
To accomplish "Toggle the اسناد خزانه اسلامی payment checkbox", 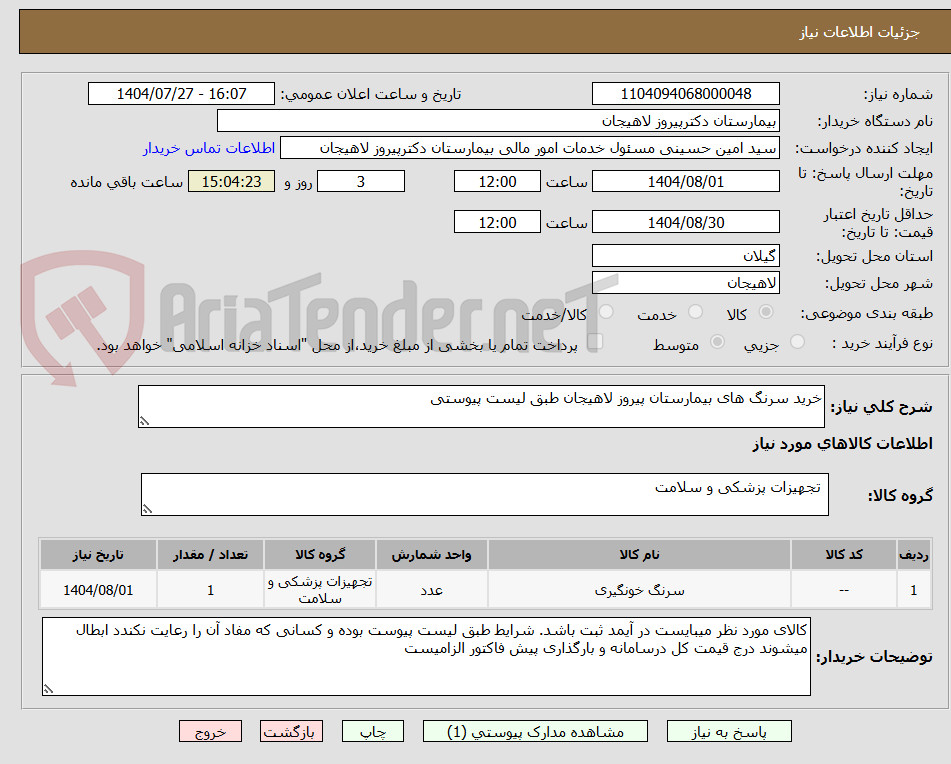I will pos(596,341).
